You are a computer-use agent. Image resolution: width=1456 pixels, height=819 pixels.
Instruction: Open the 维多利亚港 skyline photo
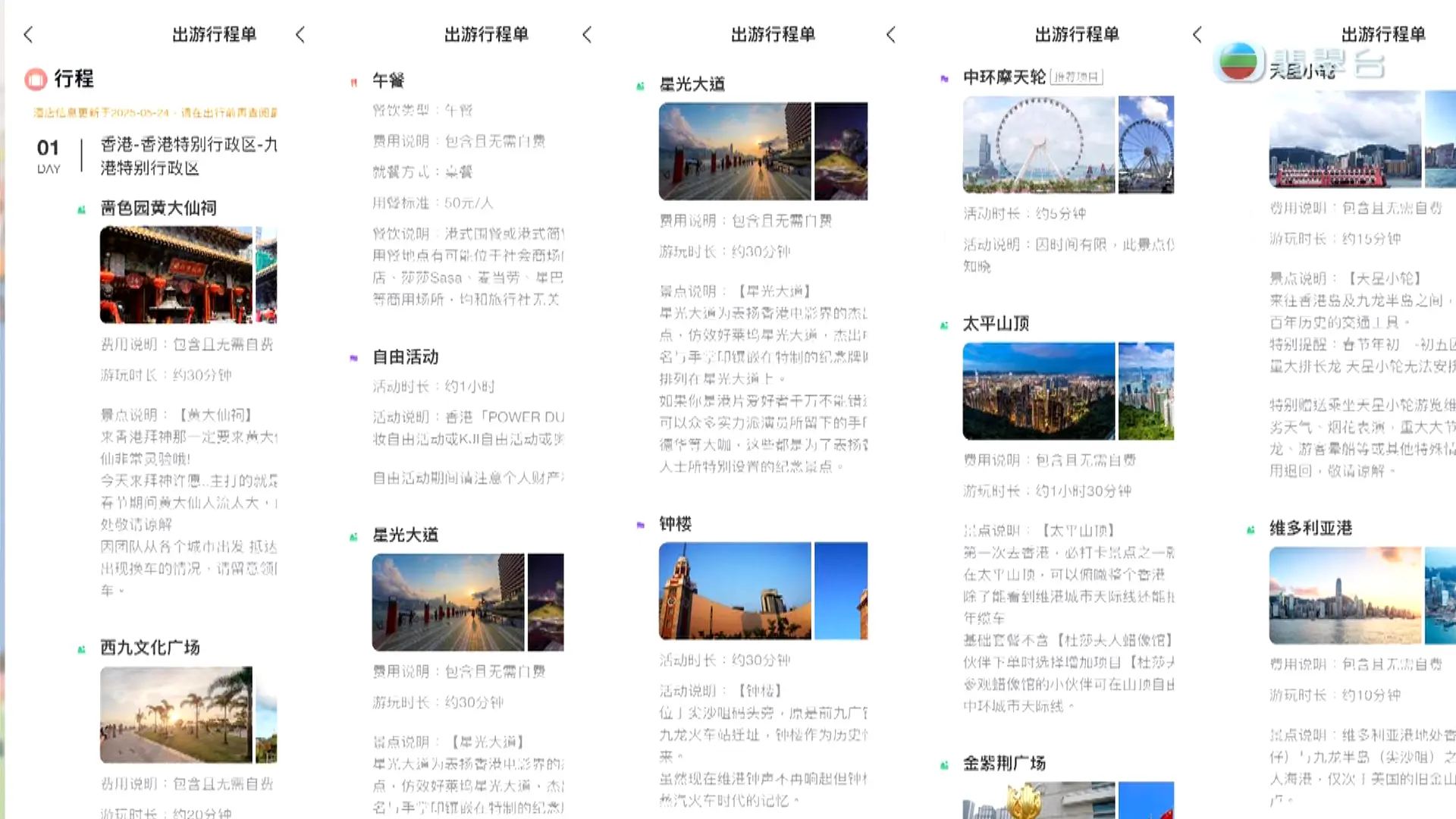pyautogui.click(x=1345, y=595)
